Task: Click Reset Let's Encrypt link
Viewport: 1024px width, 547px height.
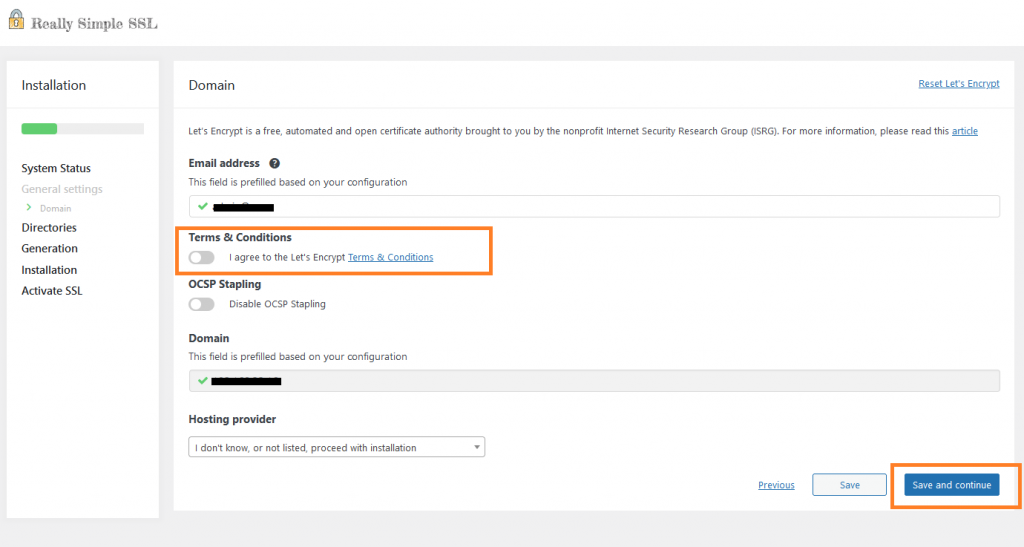Action: [x=958, y=84]
